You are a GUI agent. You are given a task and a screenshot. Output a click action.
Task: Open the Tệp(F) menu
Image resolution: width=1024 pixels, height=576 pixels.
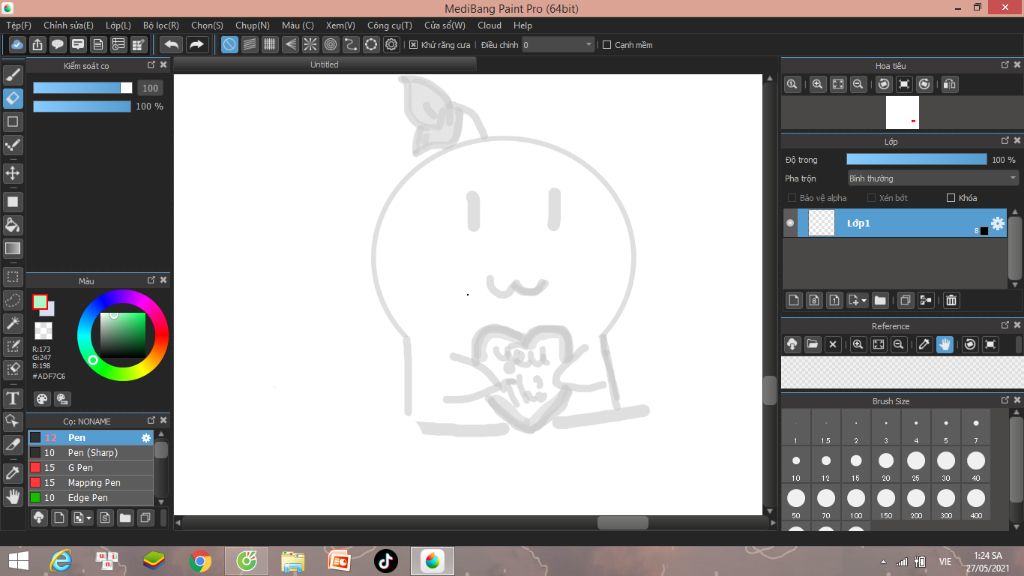point(19,25)
